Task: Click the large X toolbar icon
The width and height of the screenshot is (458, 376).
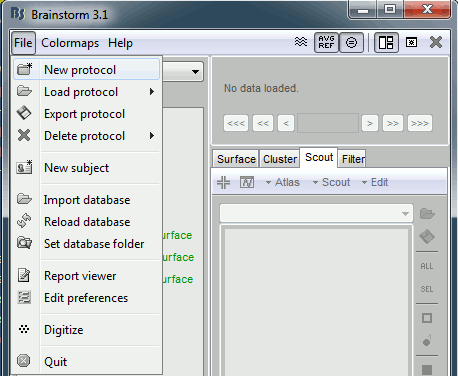Action: point(436,42)
